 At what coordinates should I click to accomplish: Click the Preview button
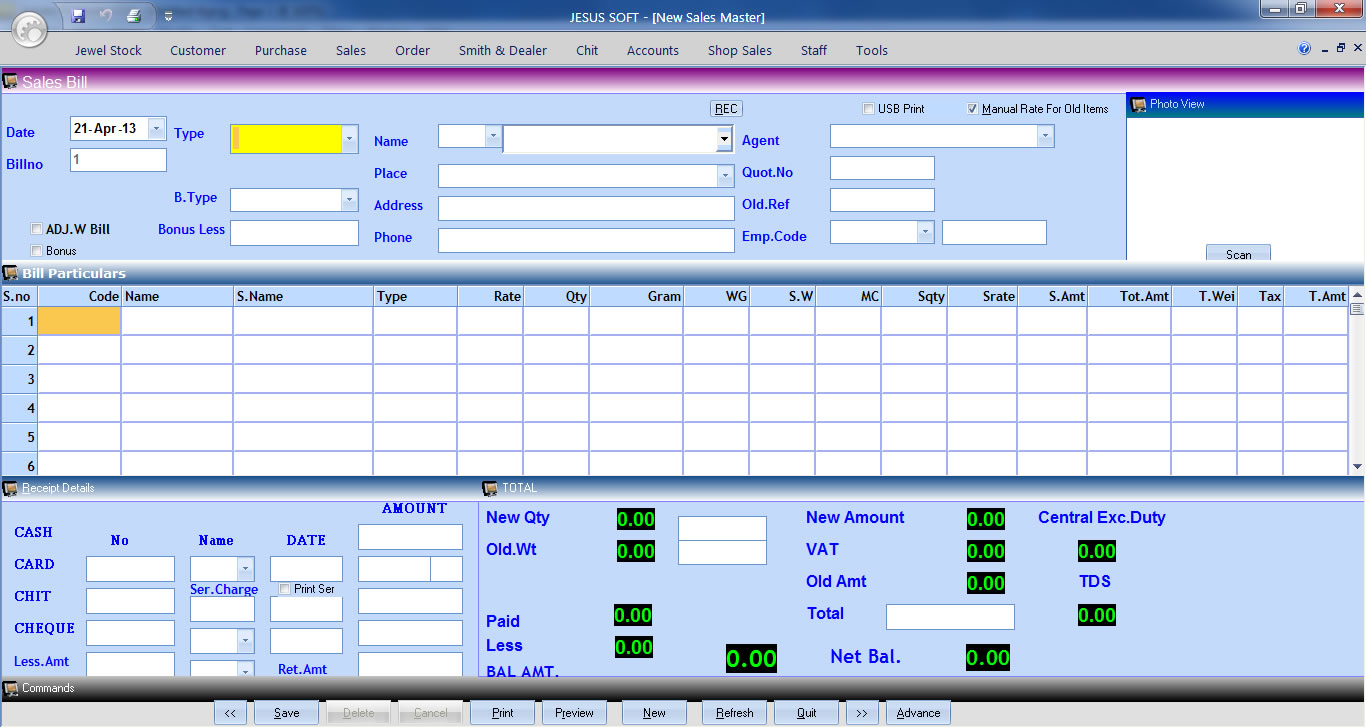[x=574, y=713]
